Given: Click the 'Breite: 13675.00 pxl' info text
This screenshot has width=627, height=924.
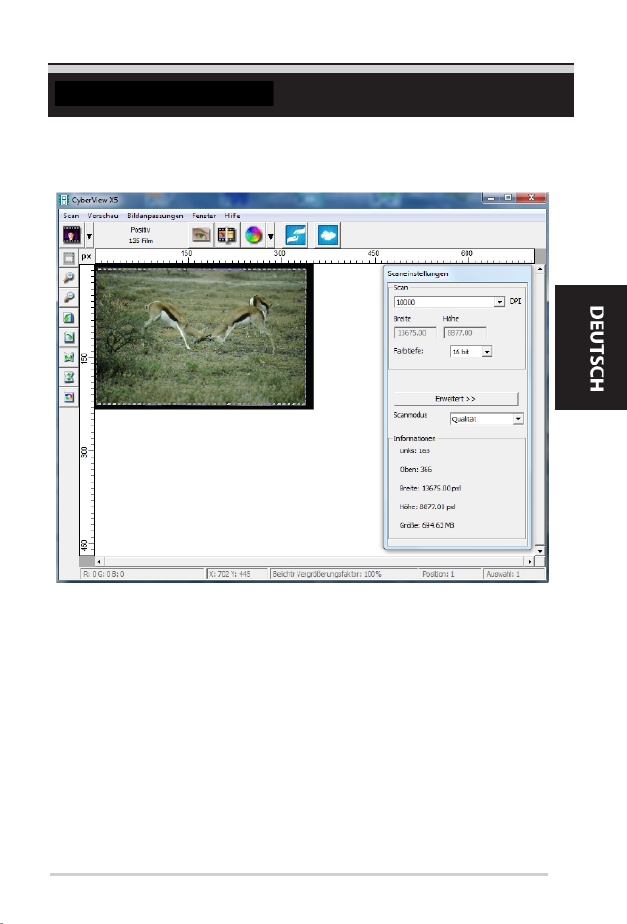Looking at the screenshot, I should (430, 488).
